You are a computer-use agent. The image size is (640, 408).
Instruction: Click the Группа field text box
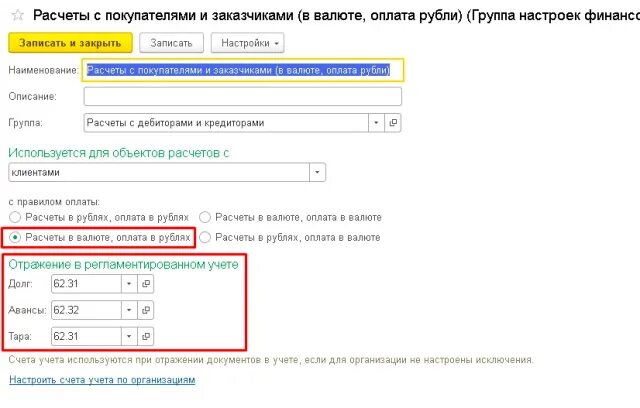click(x=226, y=123)
